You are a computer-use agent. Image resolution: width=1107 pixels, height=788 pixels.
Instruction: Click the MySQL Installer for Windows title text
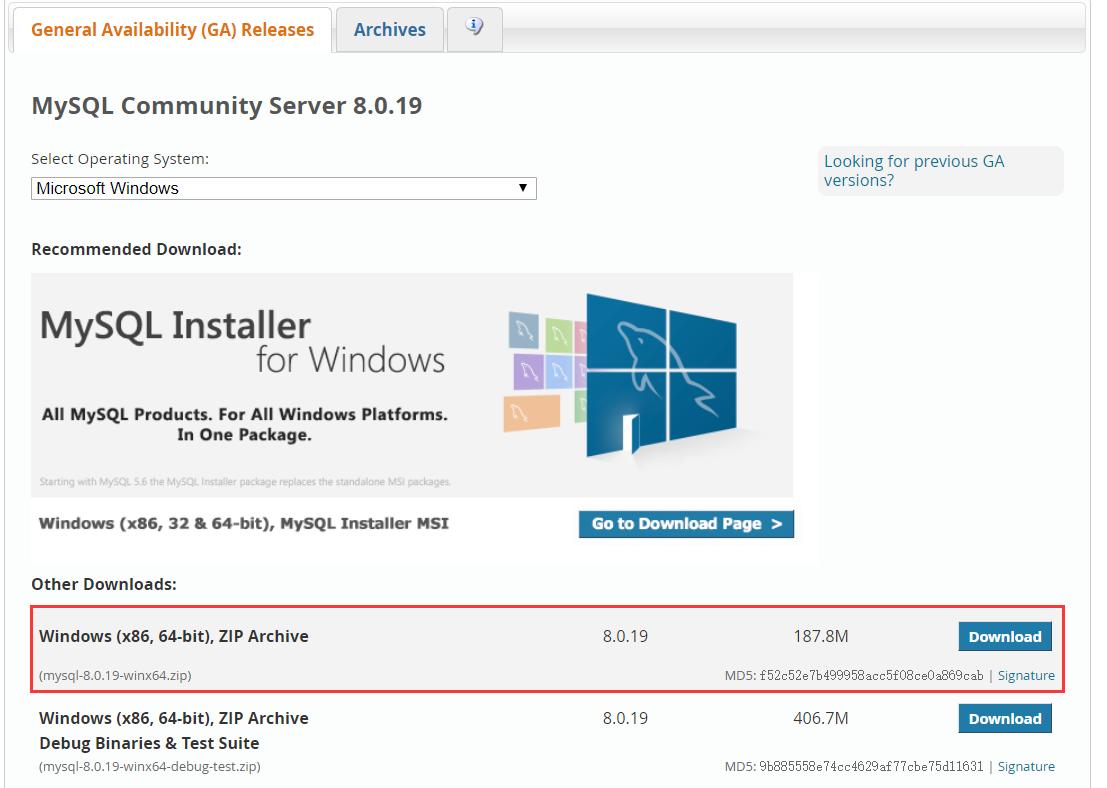coord(241,341)
